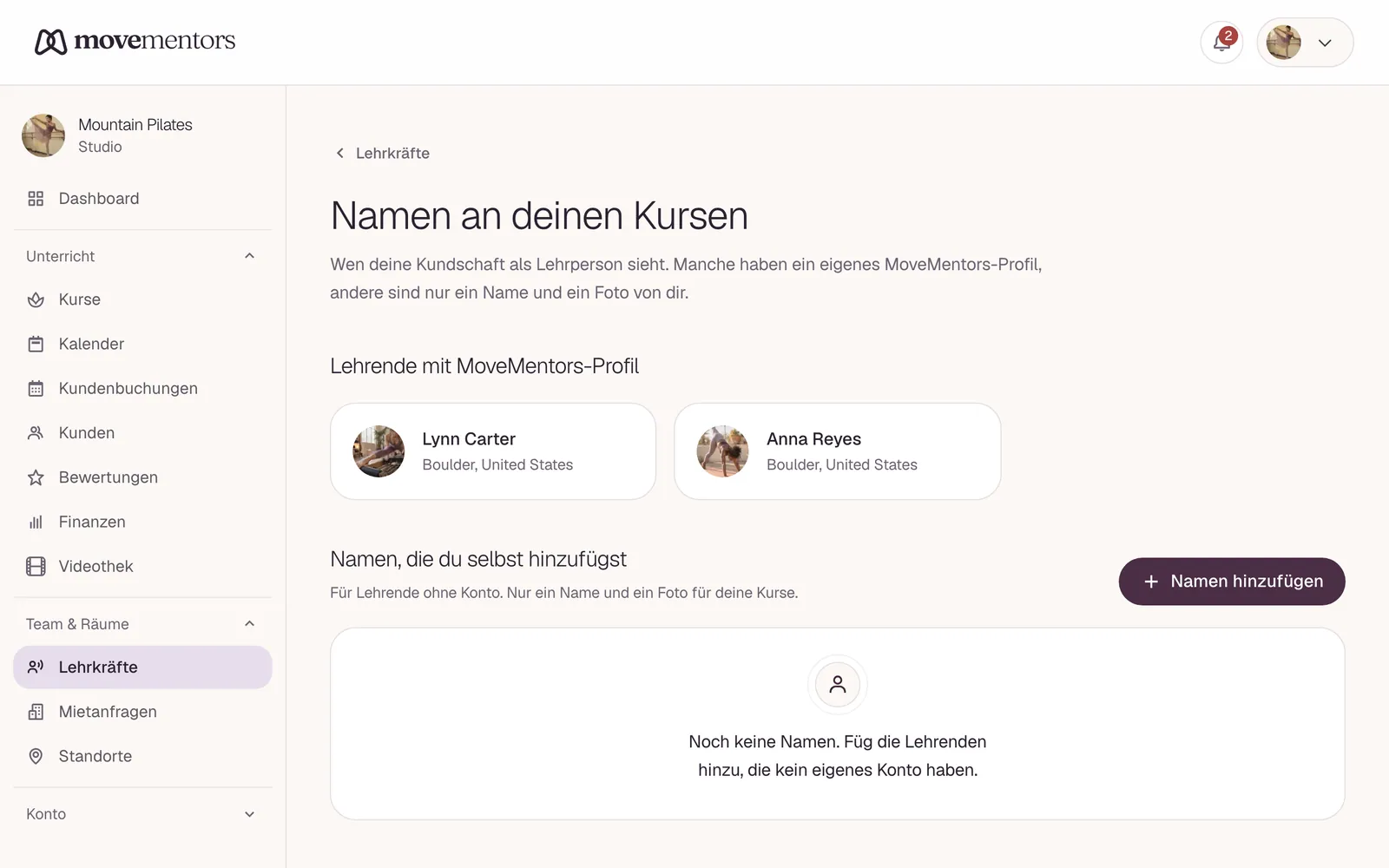Collapse the Unterricht section
Viewport: 1389px width, 868px height.
coord(249,256)
